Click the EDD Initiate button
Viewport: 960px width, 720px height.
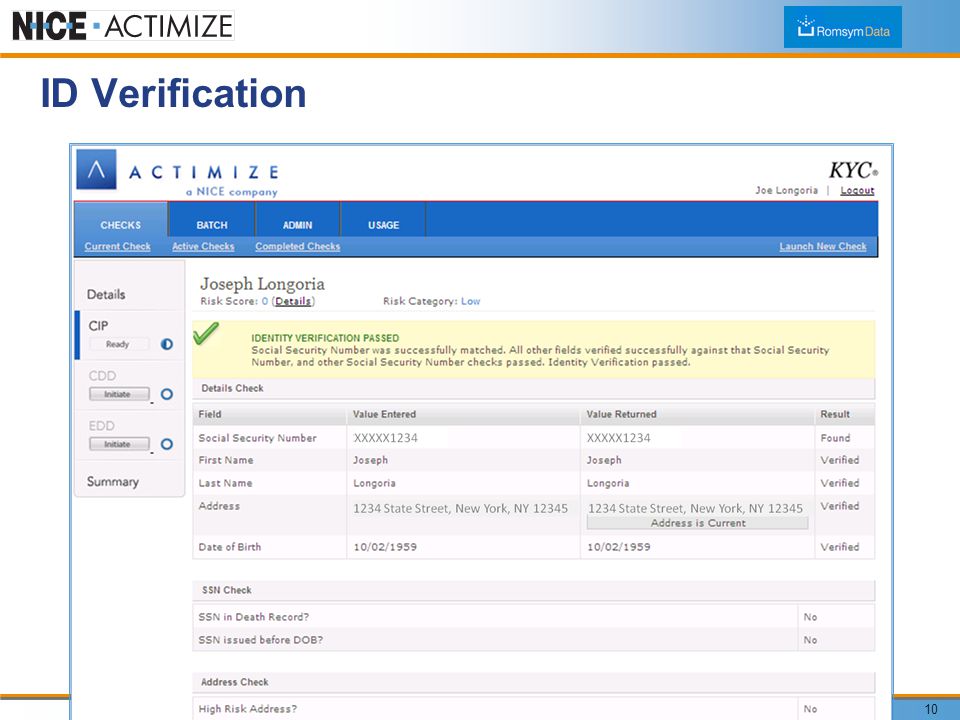tap(119, 444)
